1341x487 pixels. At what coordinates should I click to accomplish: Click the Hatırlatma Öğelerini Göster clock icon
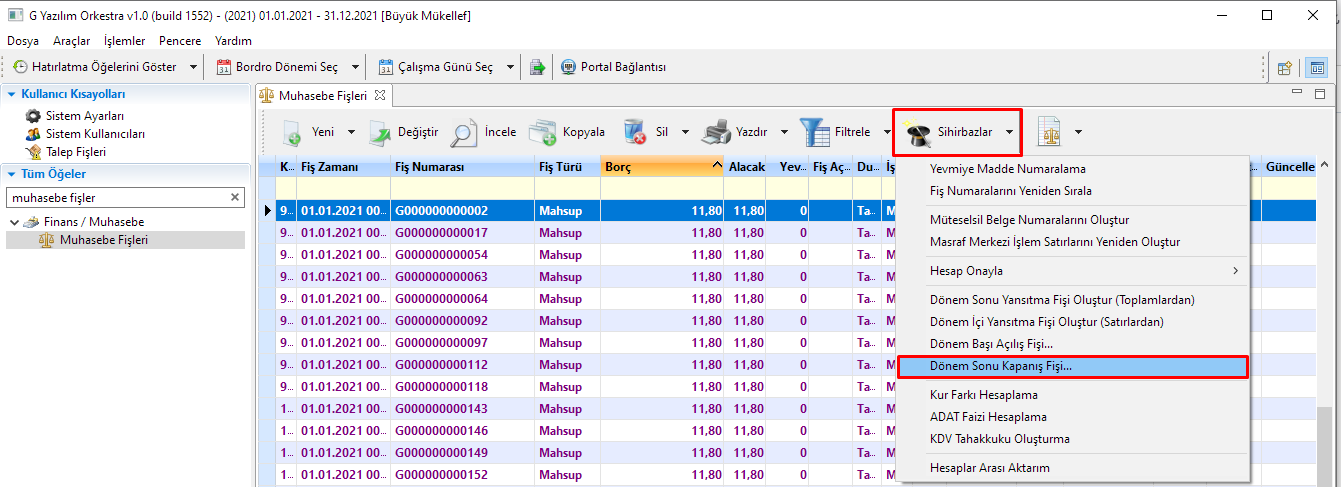(x=20, y=67)
